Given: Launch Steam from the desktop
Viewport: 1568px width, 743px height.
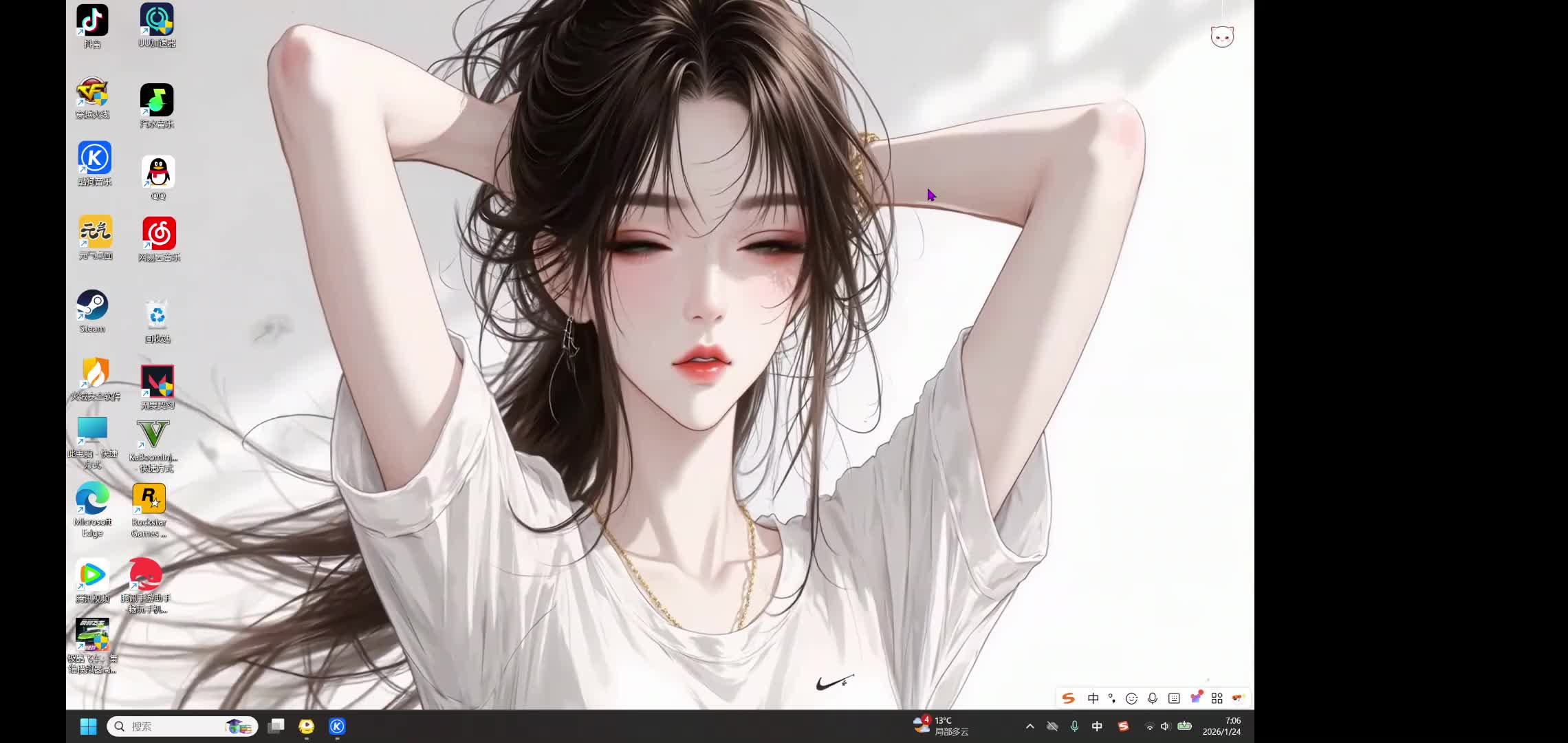Looking at the screenshot, I should point(93,305).
